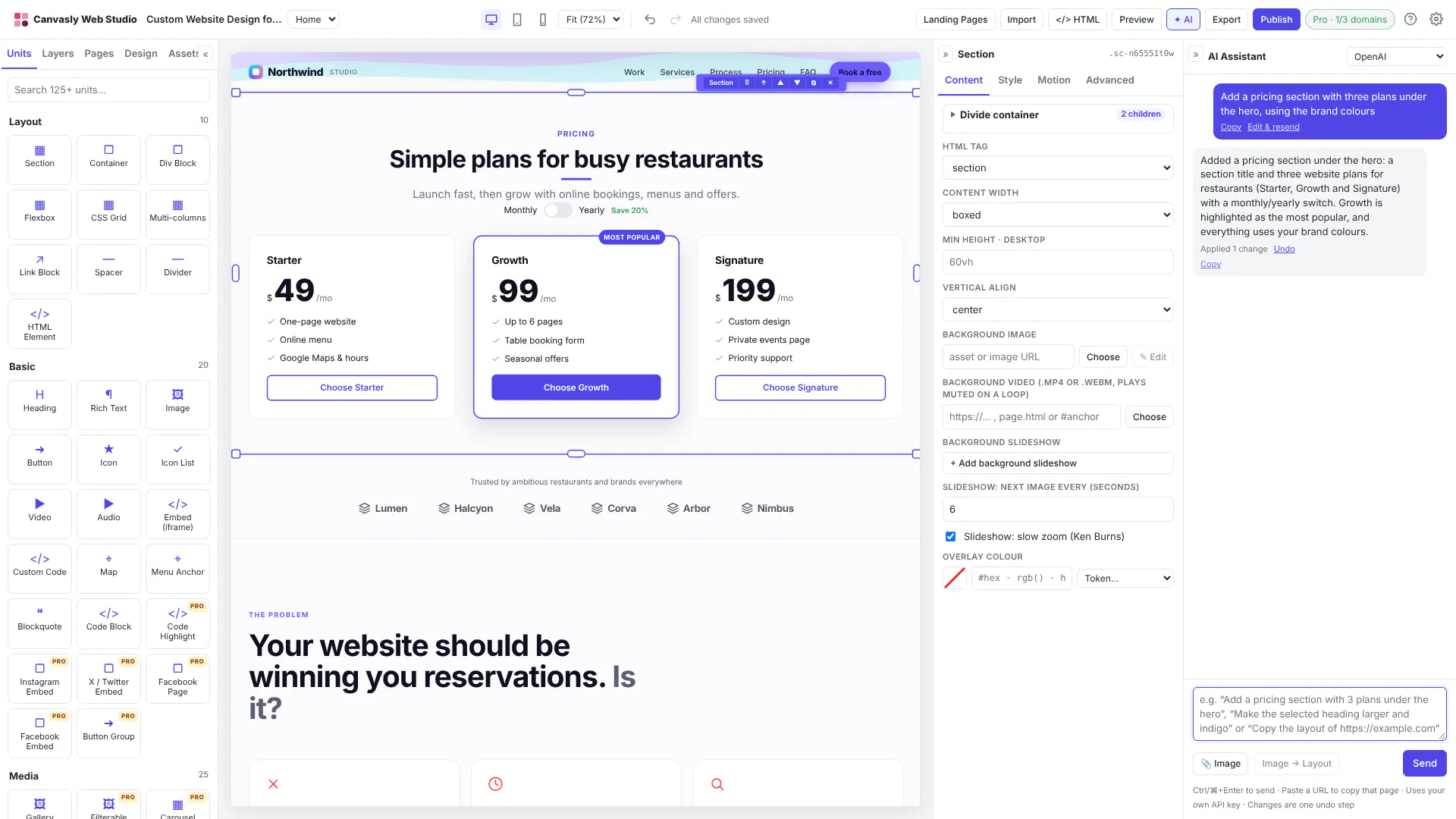Click the overlay colour swatch
This screenshot has width=1456, height=819.
tap(955, 579)
